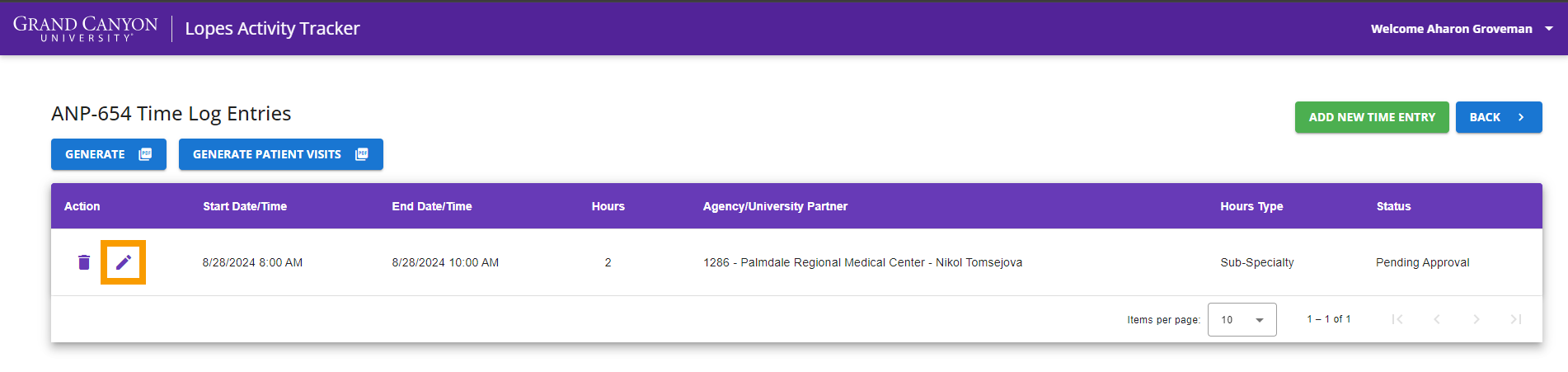The height and width of the screenshot is (372, 1568).
Task: Click the PDF icon on Generate button
Action: tap(145, 154)
